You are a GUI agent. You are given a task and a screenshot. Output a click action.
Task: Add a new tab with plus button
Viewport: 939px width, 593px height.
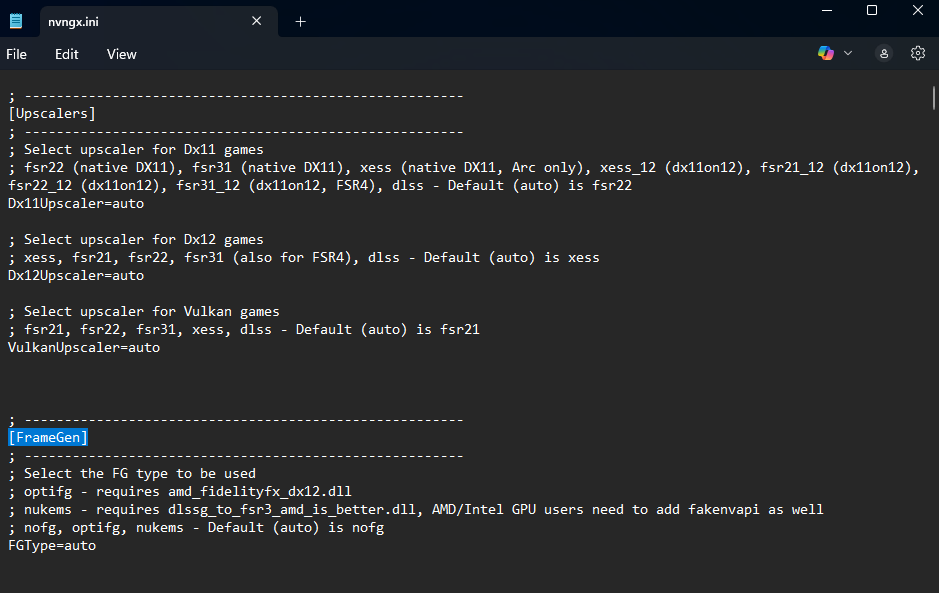(301, 22)
